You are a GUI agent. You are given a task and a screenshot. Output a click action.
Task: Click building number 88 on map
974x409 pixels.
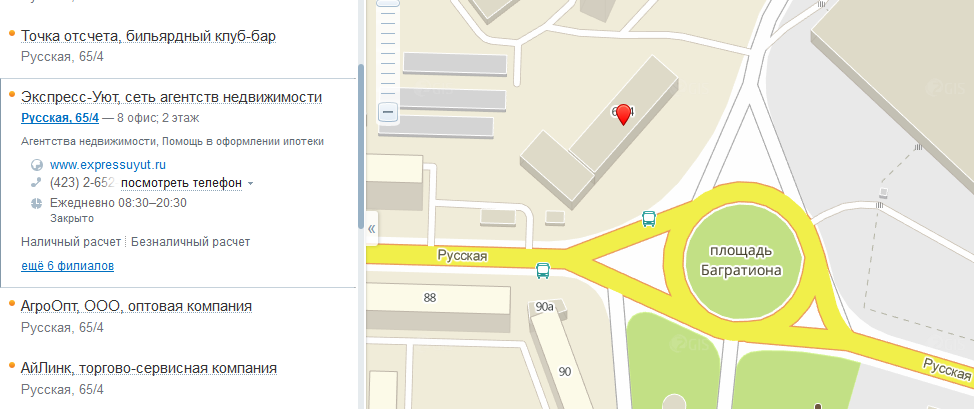[x=430, y=298]
